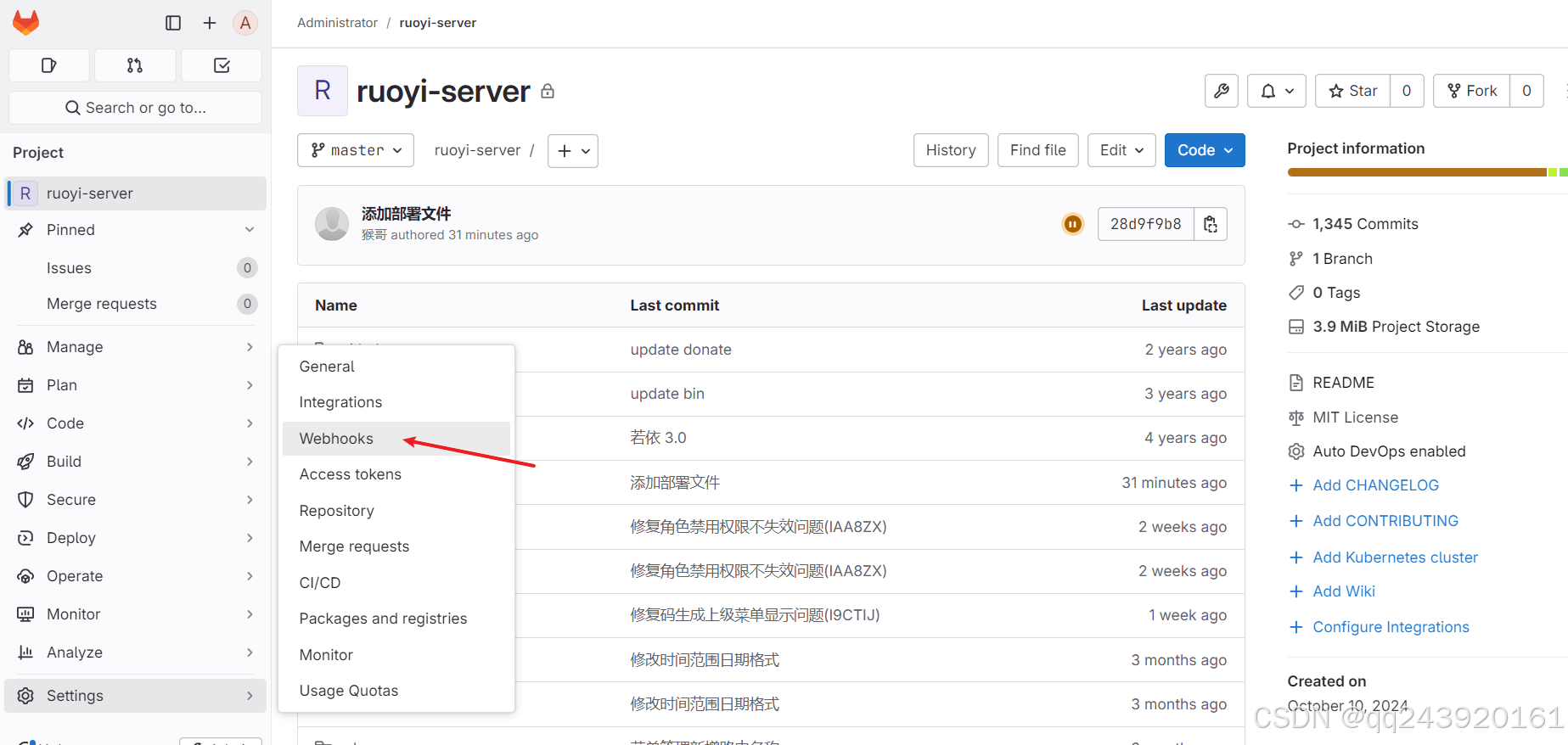Click the GitLab fox logo
Viewport: 1568px width, 745px height.
26,23
